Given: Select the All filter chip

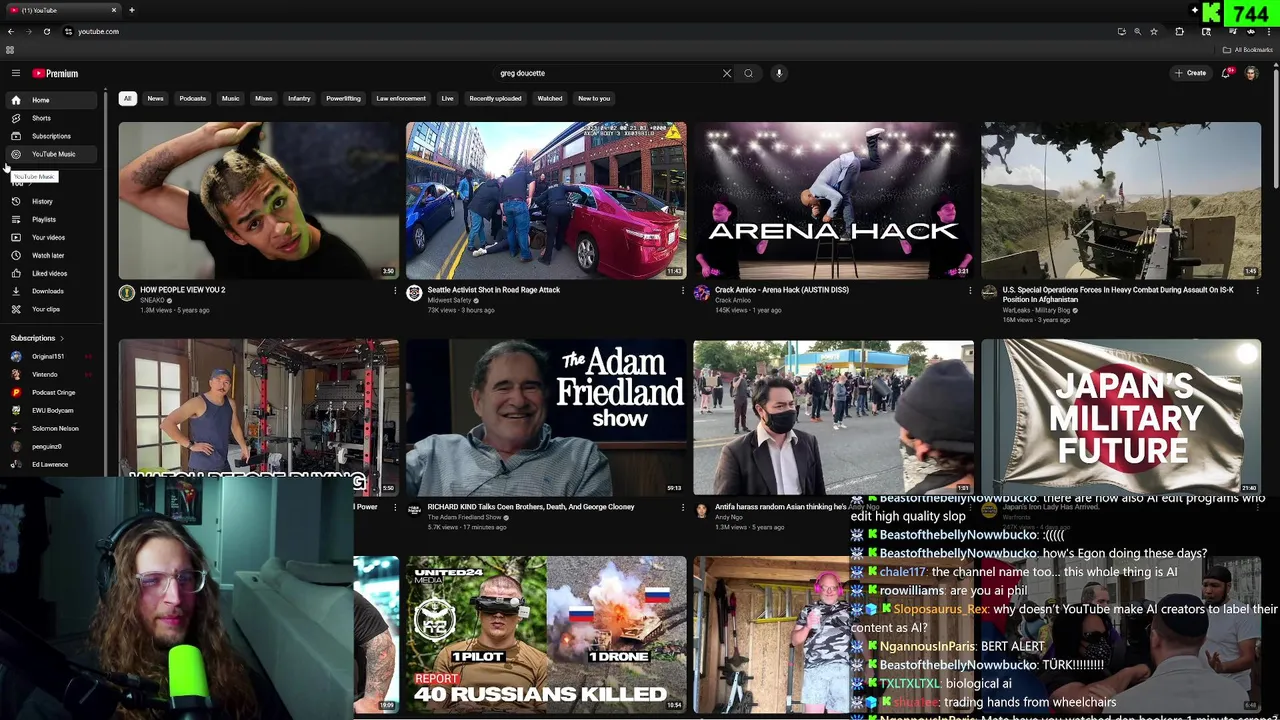Looking at the screenshot, I should coord(127,98).
